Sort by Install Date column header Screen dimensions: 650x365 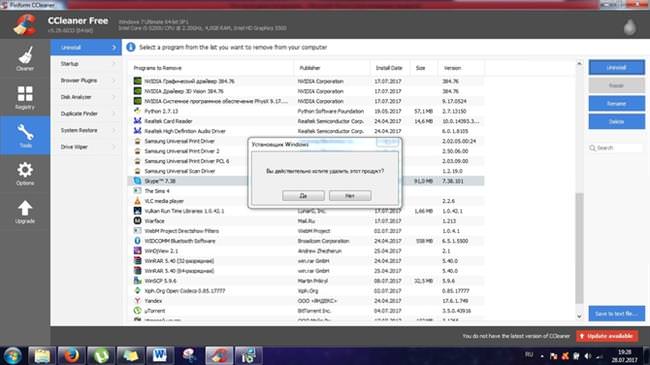[x=390, y=68]
